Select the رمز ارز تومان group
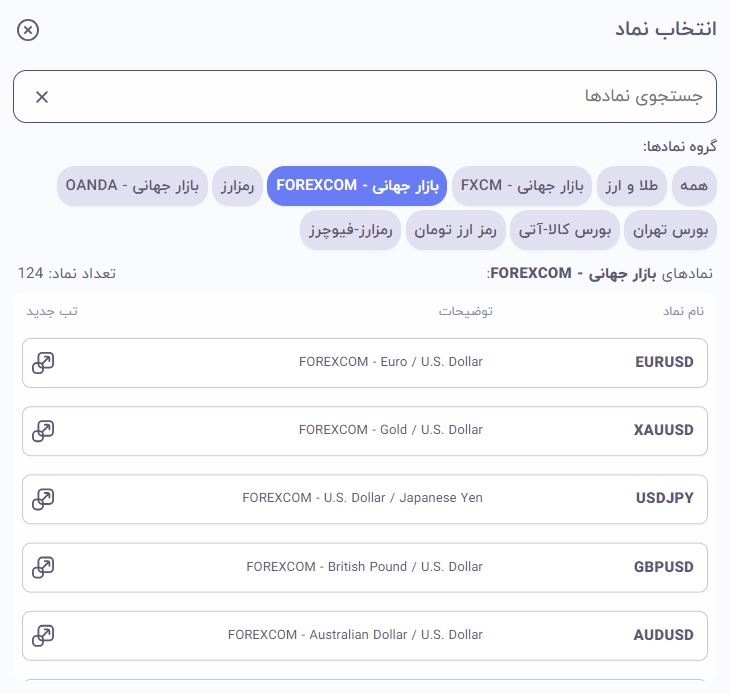 [x=456, y=230]
